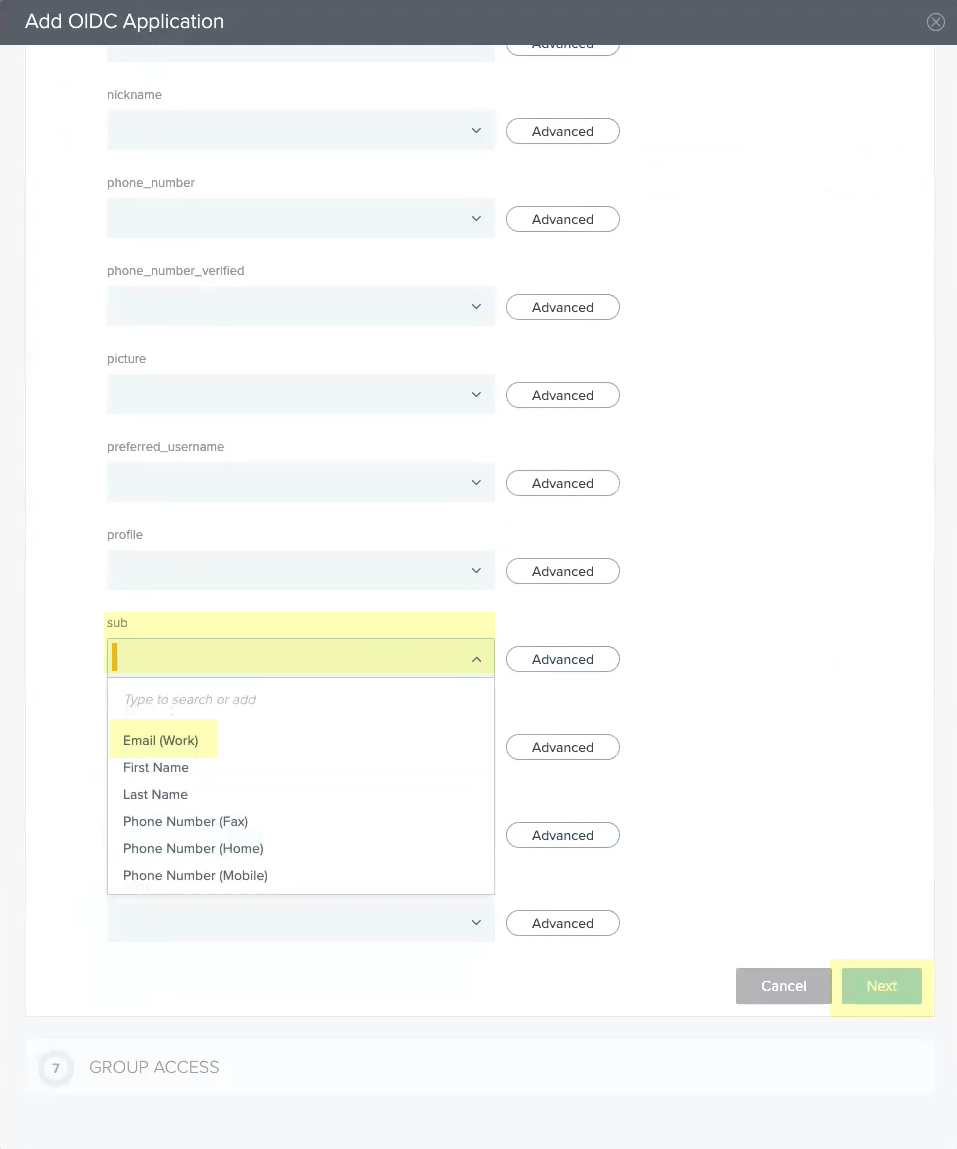The height and width of the screenshot is (1149, 957).
Task: Click the Next button
Action: point(881,986)
